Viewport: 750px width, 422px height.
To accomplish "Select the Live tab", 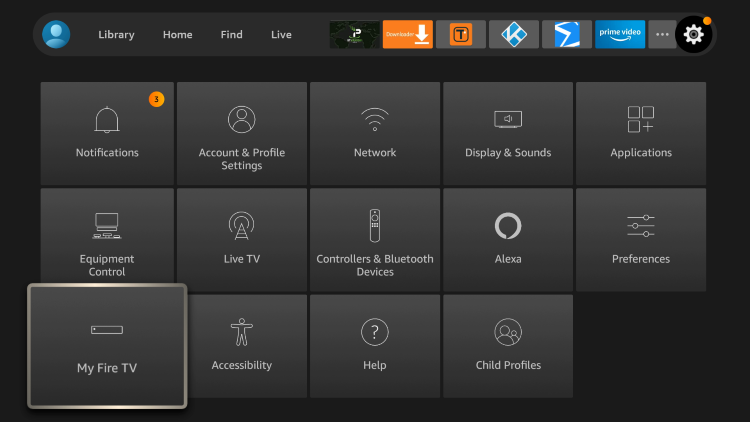I will click(281, 35).
